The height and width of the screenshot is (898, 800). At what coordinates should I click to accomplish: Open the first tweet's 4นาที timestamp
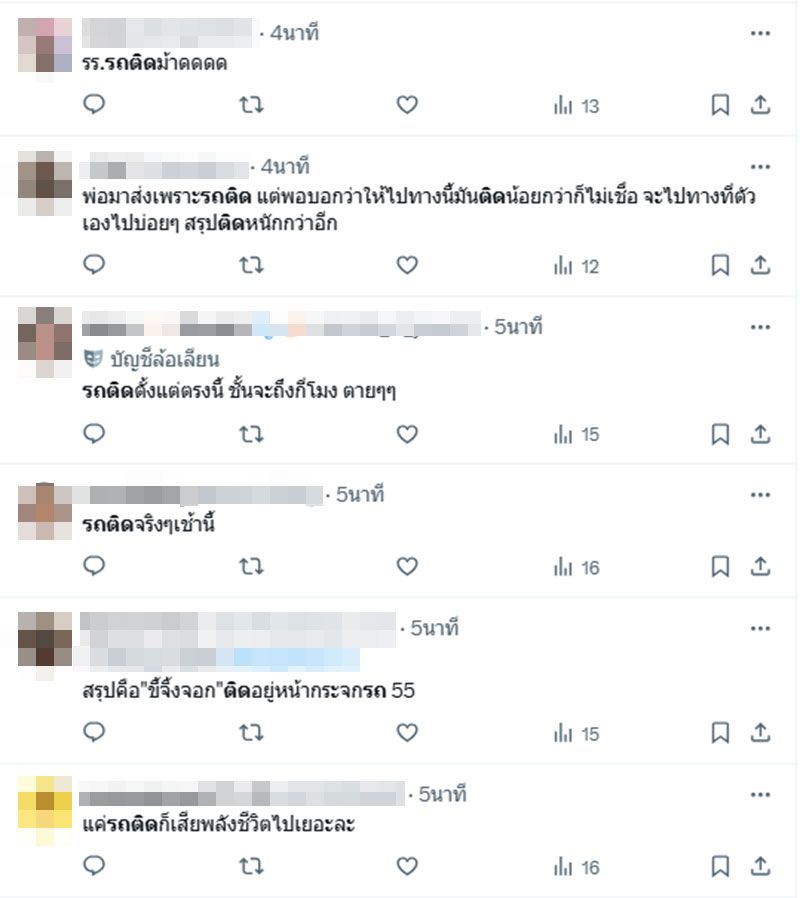[294, 33]
